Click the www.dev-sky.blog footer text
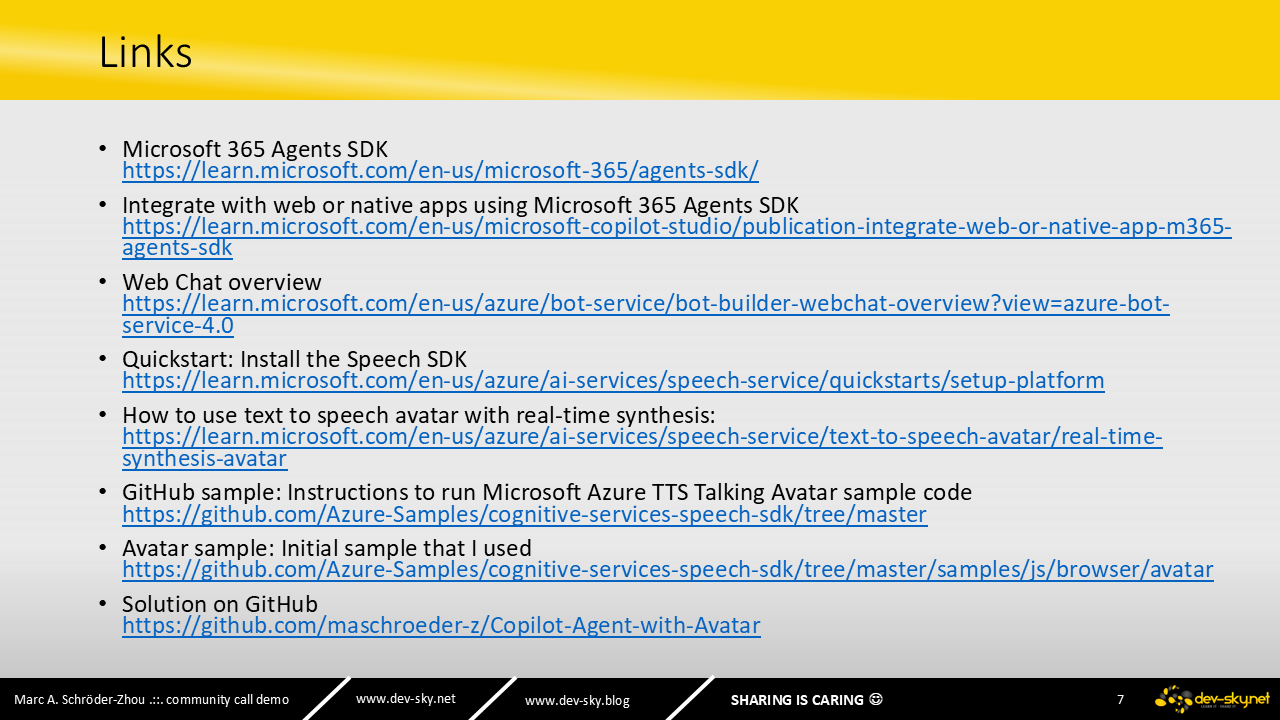This screenshot has height=720, width=1280. tap(577, 700)
